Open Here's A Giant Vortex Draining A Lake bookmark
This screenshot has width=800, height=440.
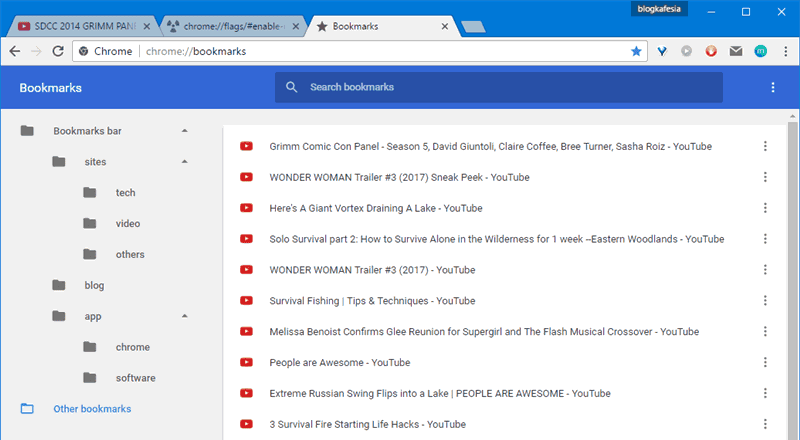click(x=376, y=208)
